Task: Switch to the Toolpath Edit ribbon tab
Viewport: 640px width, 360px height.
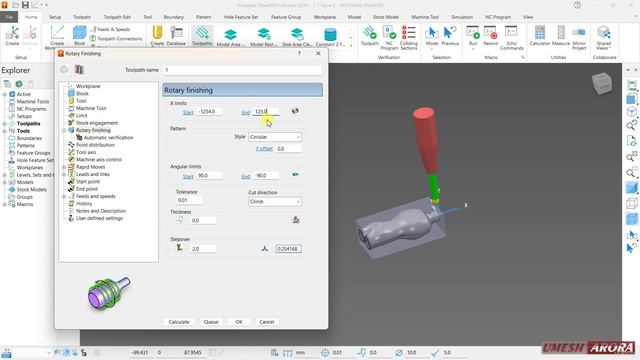Action: 117,17
